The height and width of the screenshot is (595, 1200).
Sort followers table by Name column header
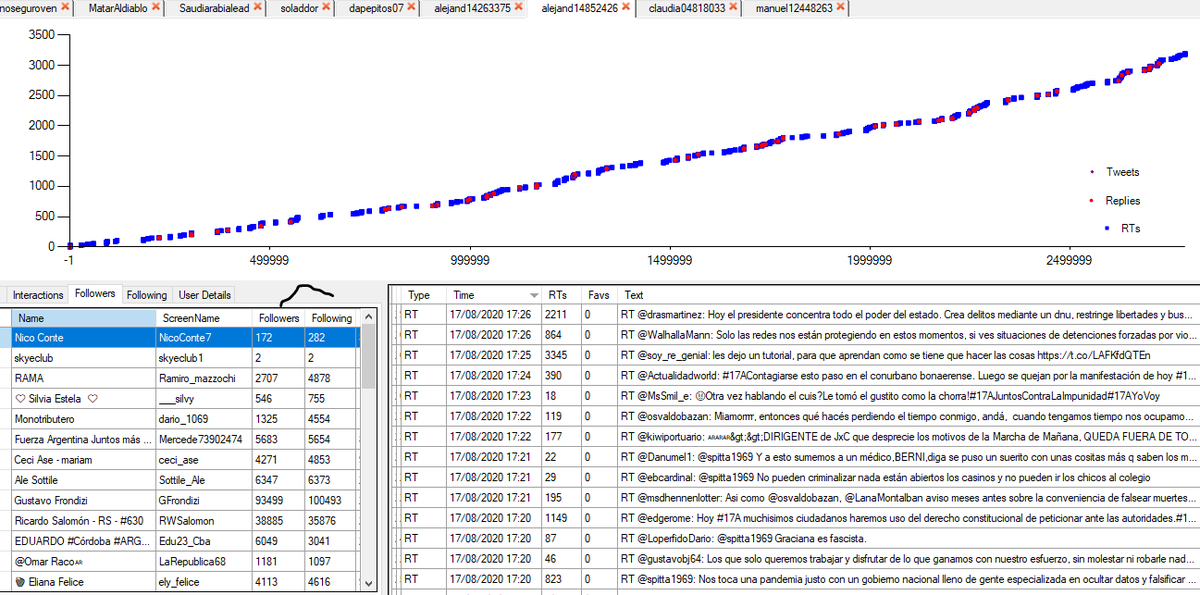click(83, 318)
